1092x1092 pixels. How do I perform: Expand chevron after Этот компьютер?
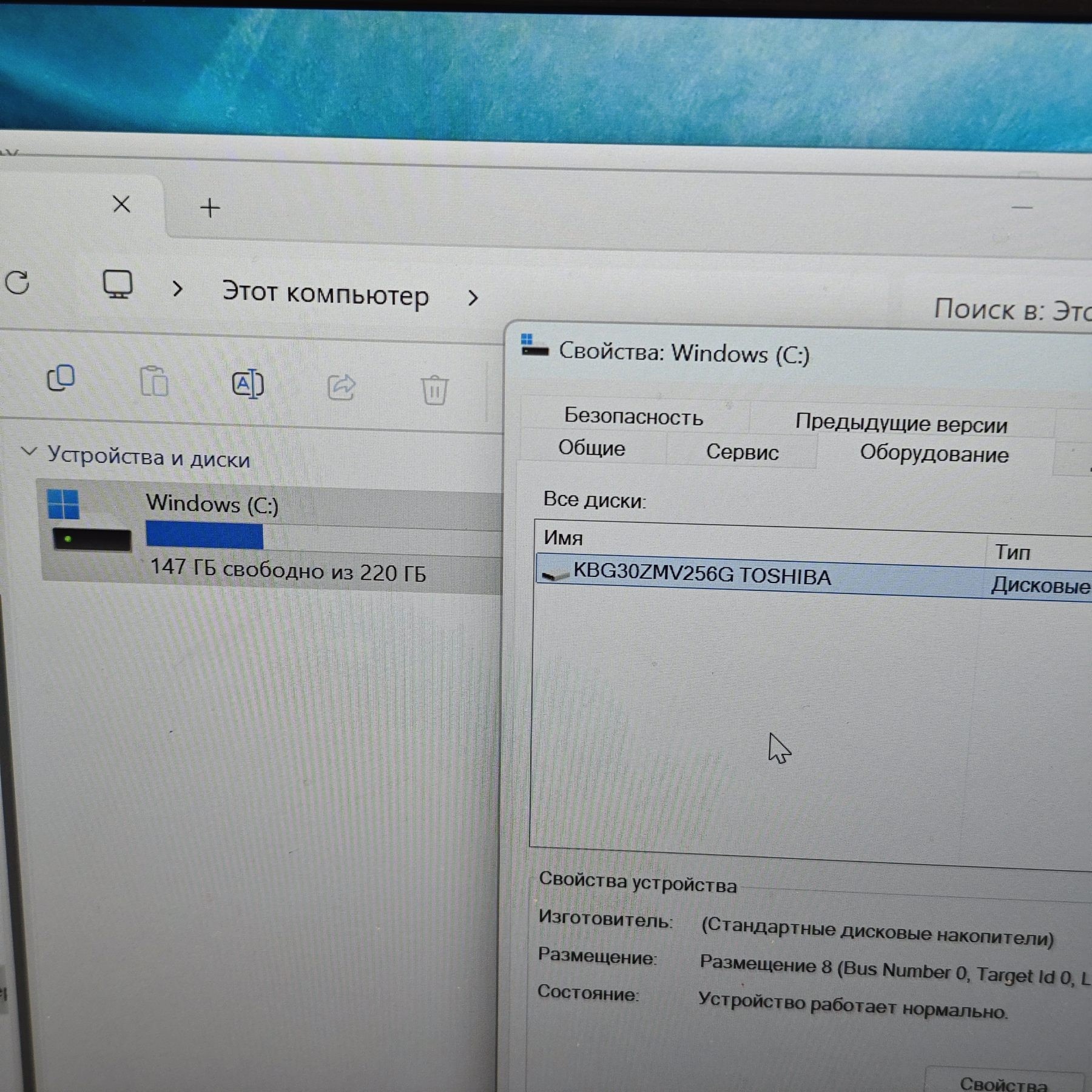pyautogui.click(x=473, y=298)
